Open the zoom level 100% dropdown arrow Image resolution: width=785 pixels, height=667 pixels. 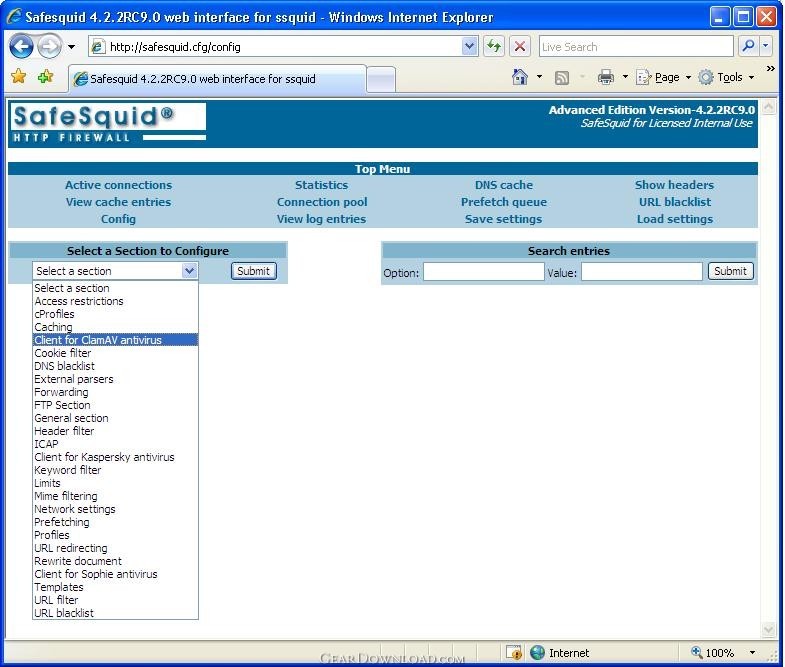coord(752,652)
